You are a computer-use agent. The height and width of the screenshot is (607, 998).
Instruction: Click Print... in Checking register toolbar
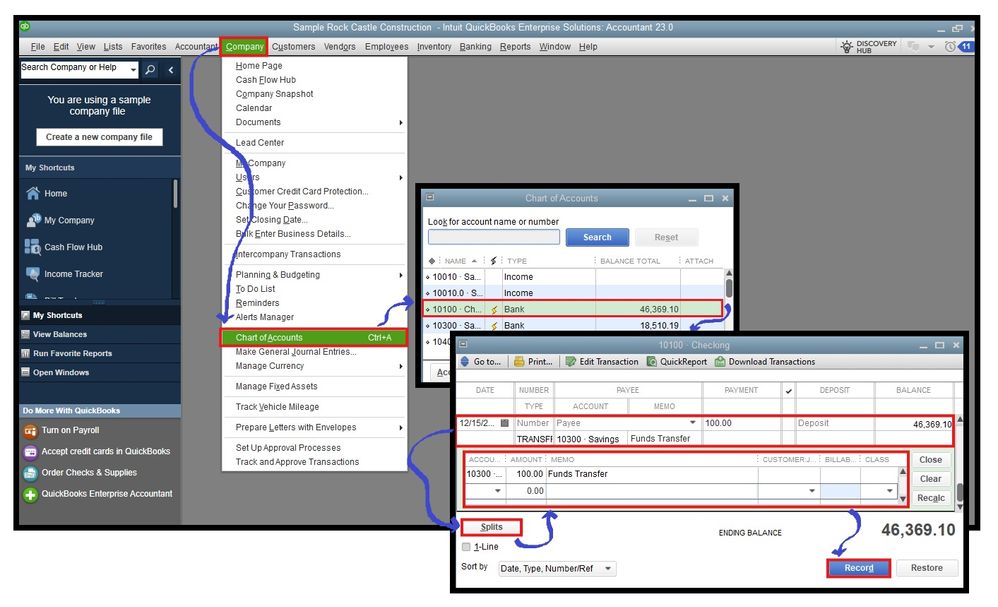coord(533,361)
